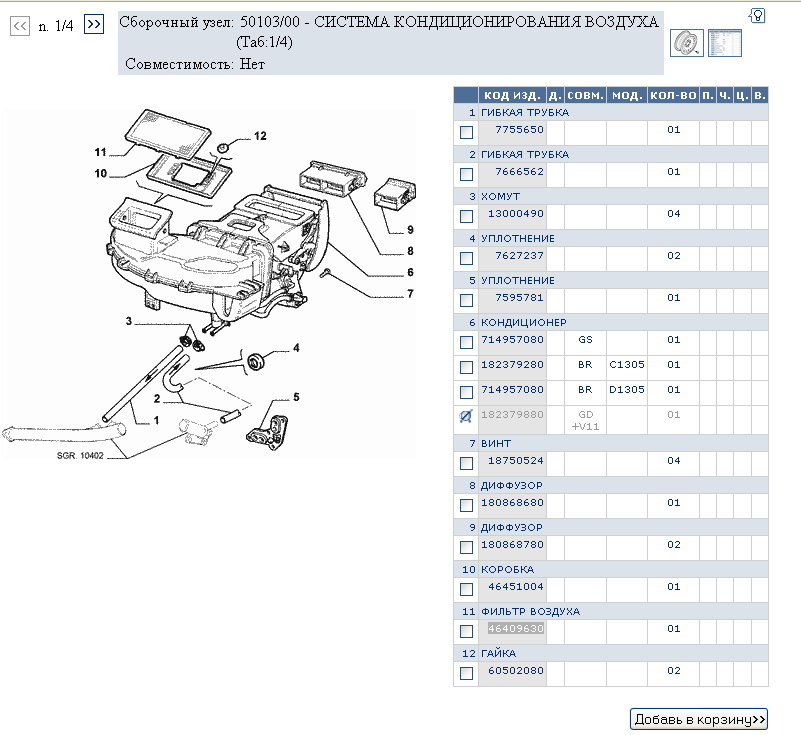This screenshot has width=801, height=735.
Task: Open the parts table view thumbnail
Action: pyautogui.click(x=724, y=42)
